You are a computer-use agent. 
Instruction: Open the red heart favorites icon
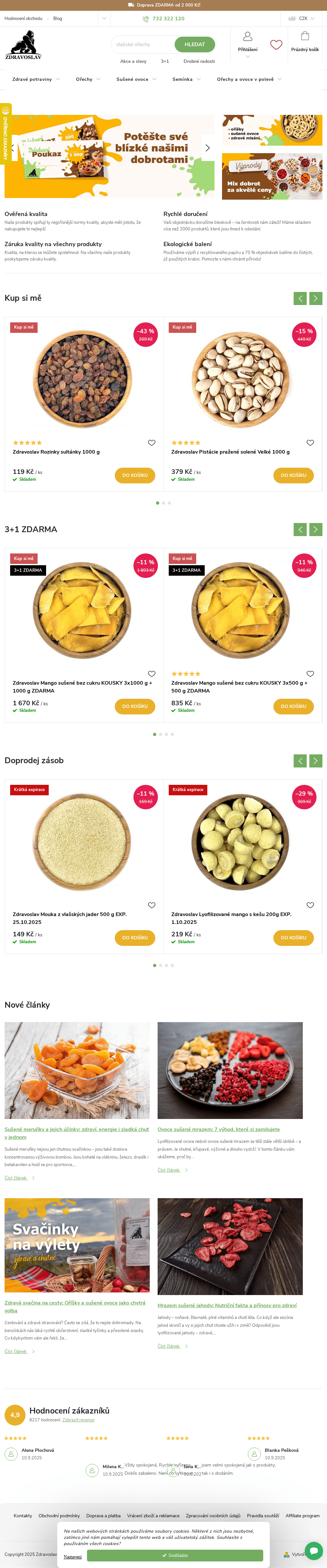276,45
